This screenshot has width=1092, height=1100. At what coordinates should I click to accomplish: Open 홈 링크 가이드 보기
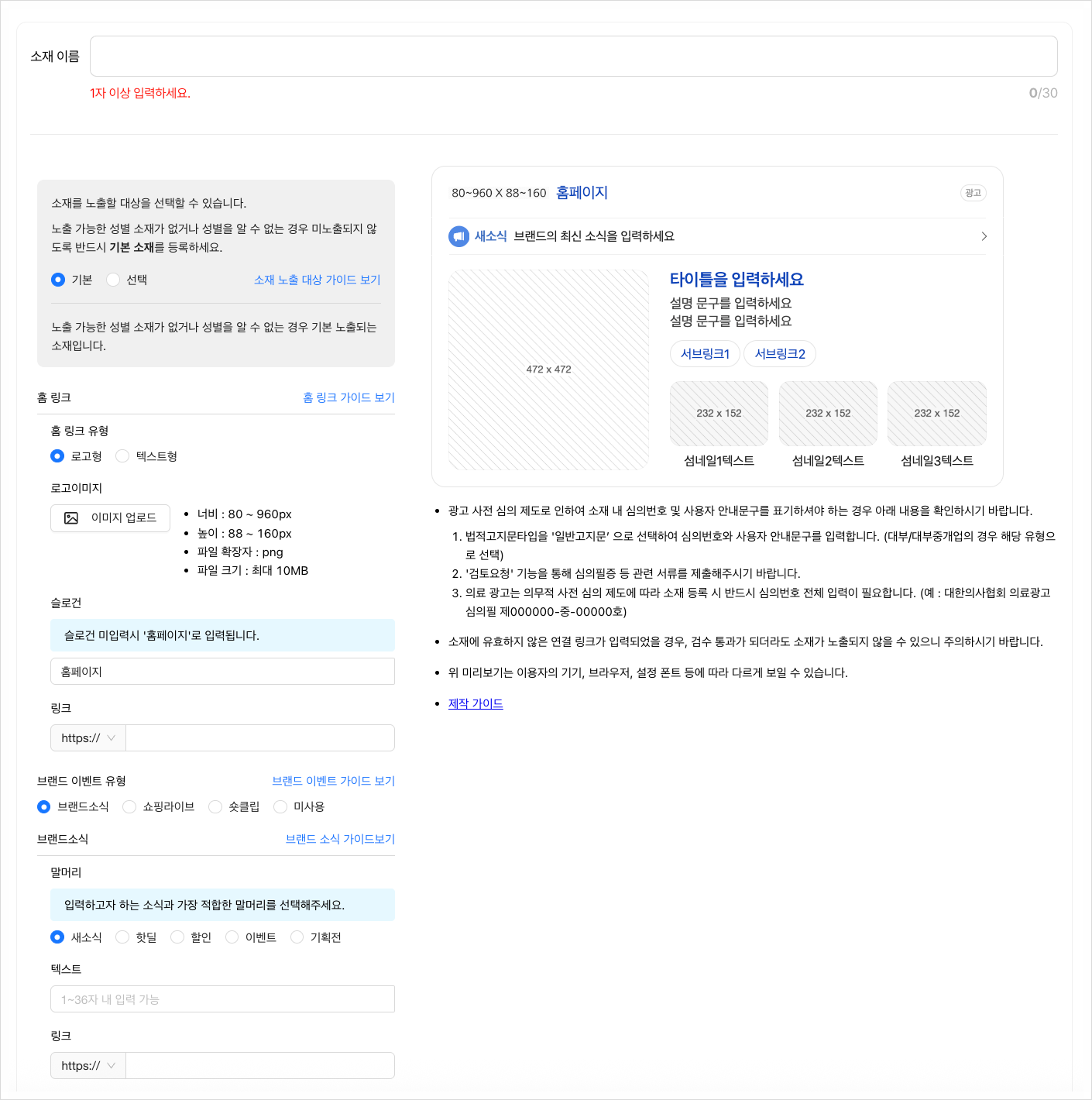pyautogui.click(x=349, y=397)
